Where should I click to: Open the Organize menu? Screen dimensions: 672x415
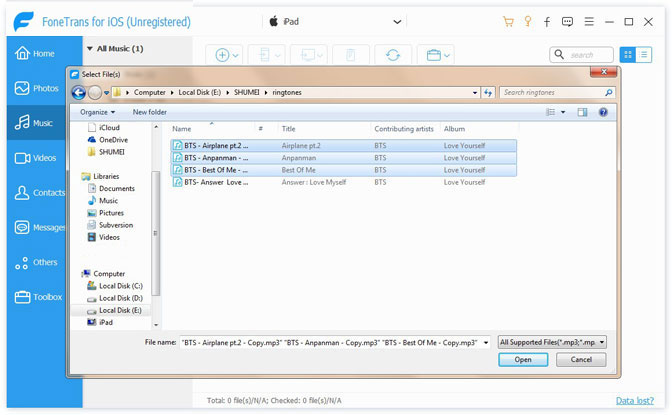coord(97,112)
